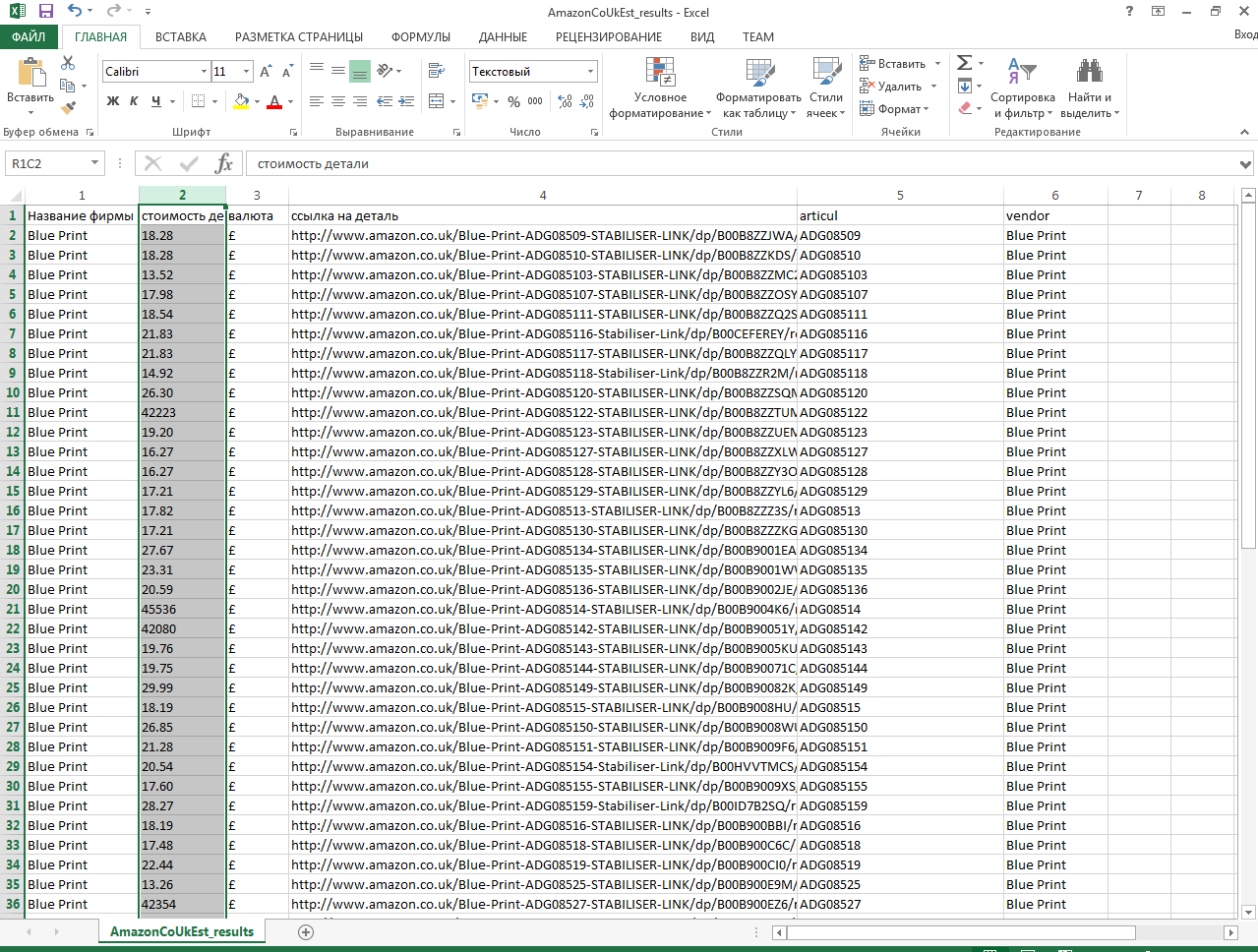Add a new sheet with the plus button
This screenshot has height=952, width=1258.
point(306,931)
